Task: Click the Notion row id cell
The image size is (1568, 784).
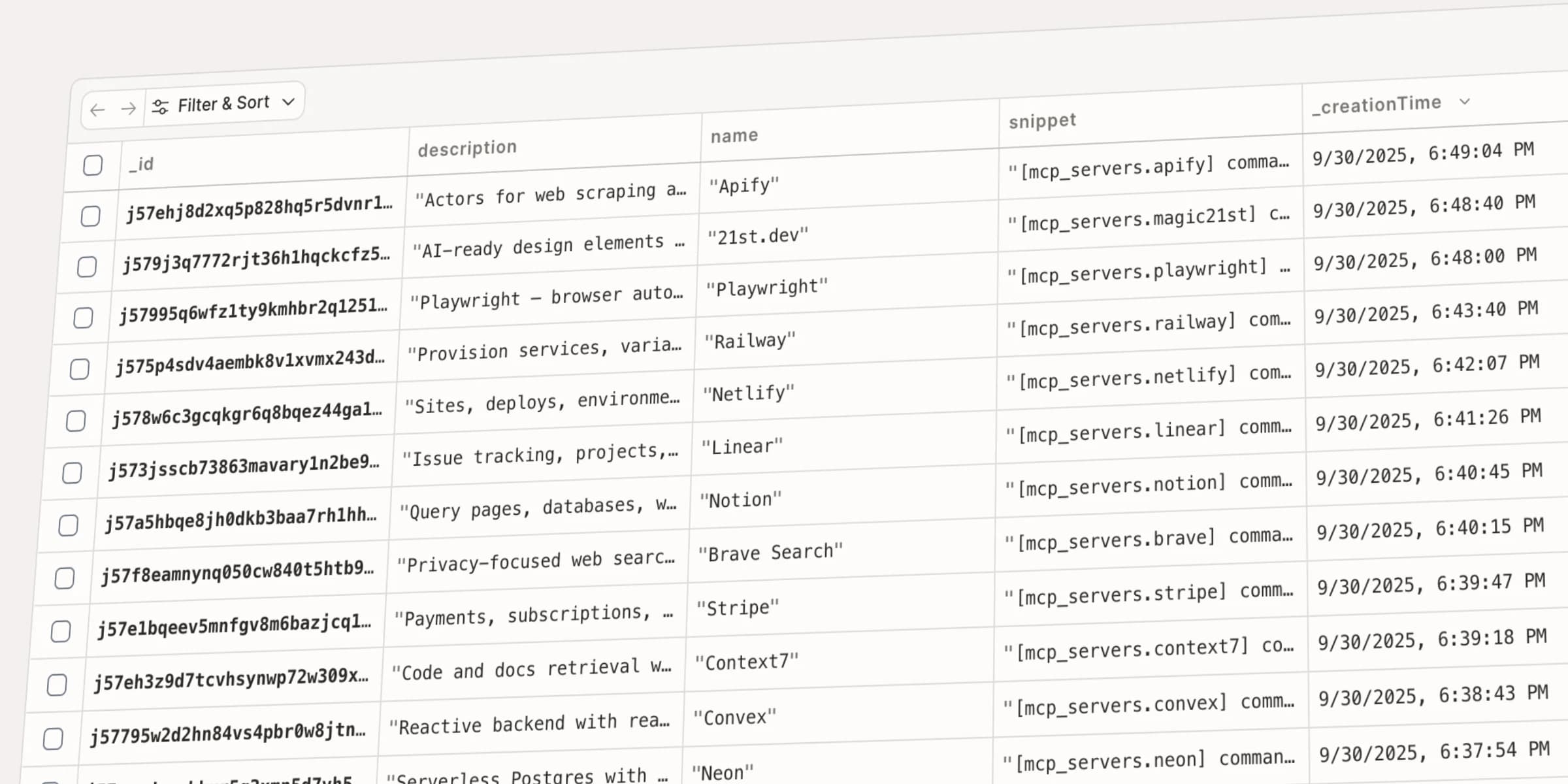Action: coord(241,519)
